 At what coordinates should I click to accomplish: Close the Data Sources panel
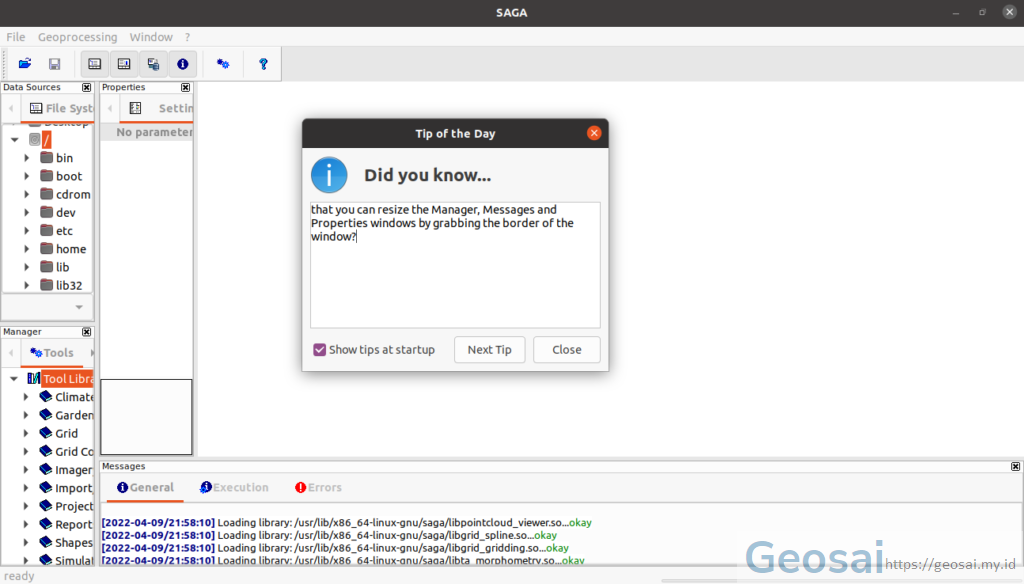point(86,87)
